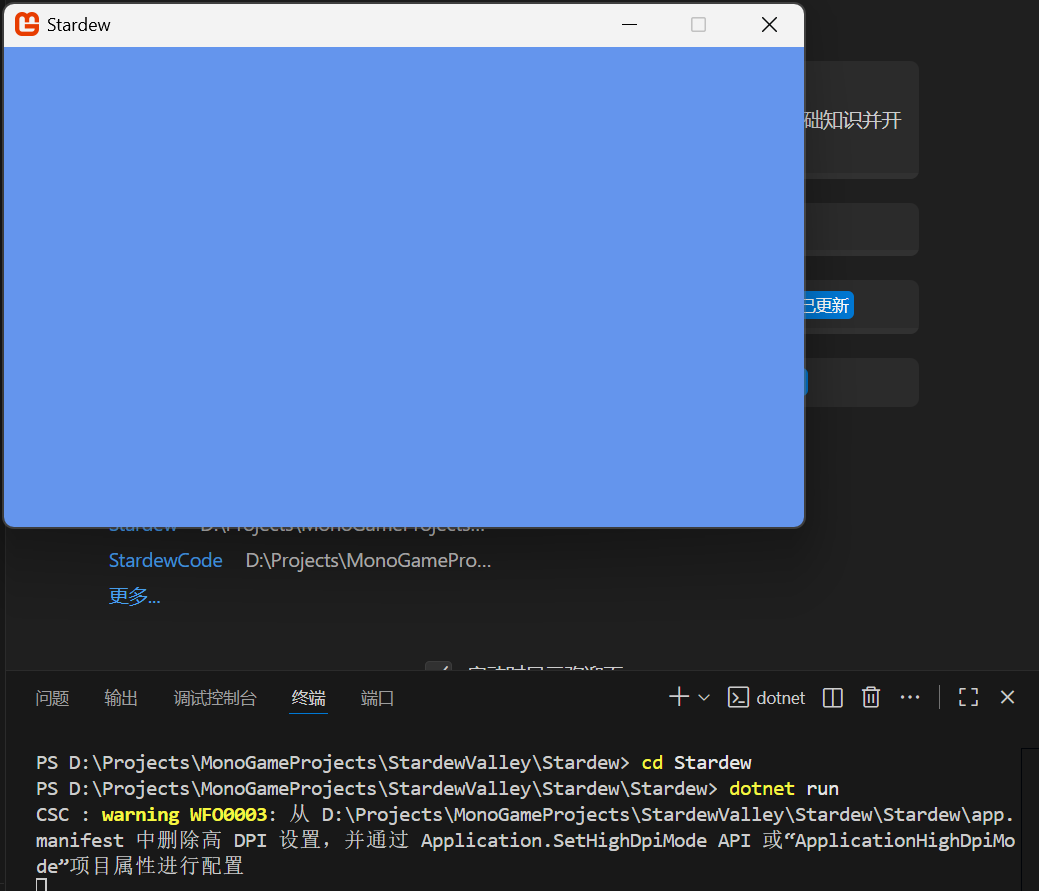Open the 问题 (Problems) panel tab
Screen dimensions: 1039x891
[52, 698]
